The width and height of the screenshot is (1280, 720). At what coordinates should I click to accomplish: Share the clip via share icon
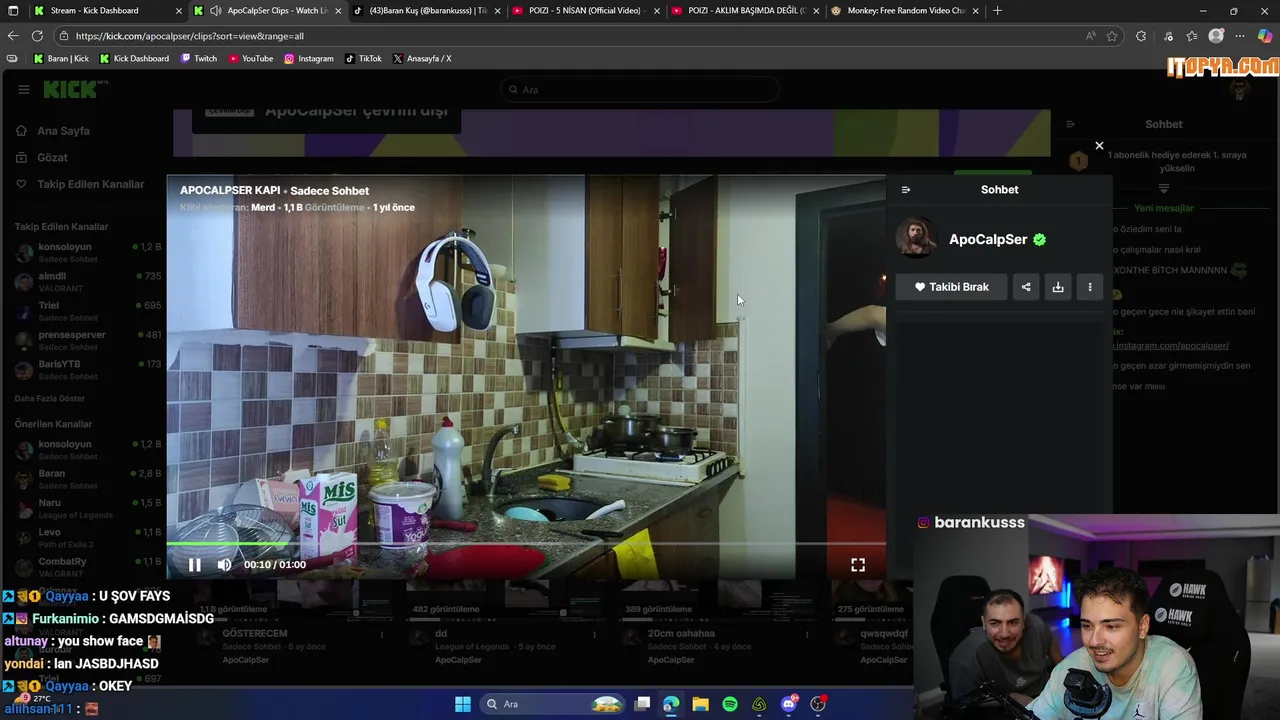pos(1026,287)
